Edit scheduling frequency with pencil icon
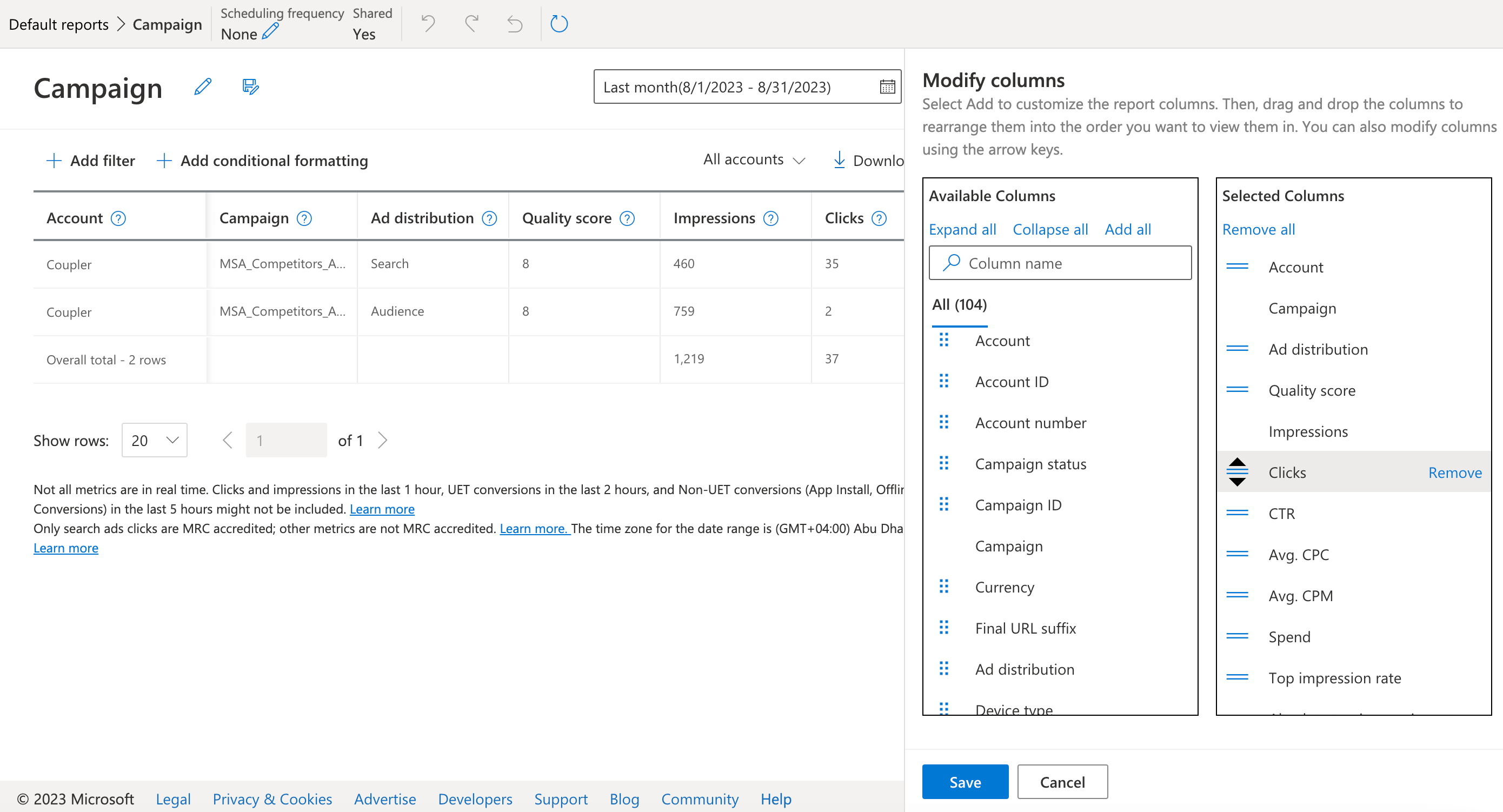This screenshot has width=1503, height=812. point(270,32)
